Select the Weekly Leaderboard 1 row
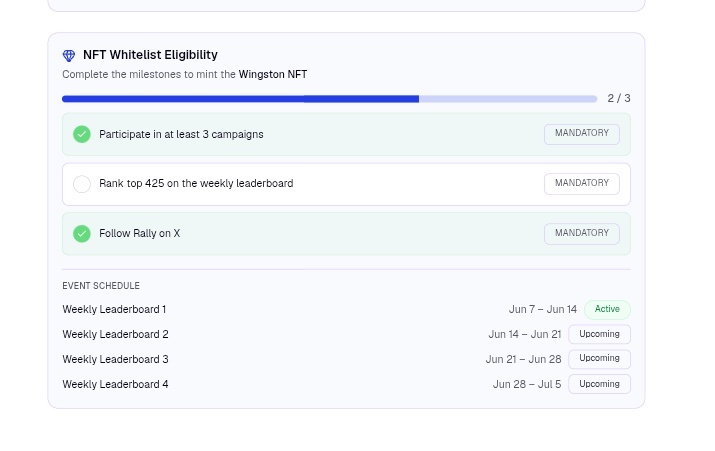Screen dimensions: 715x451 coord(346,309)
